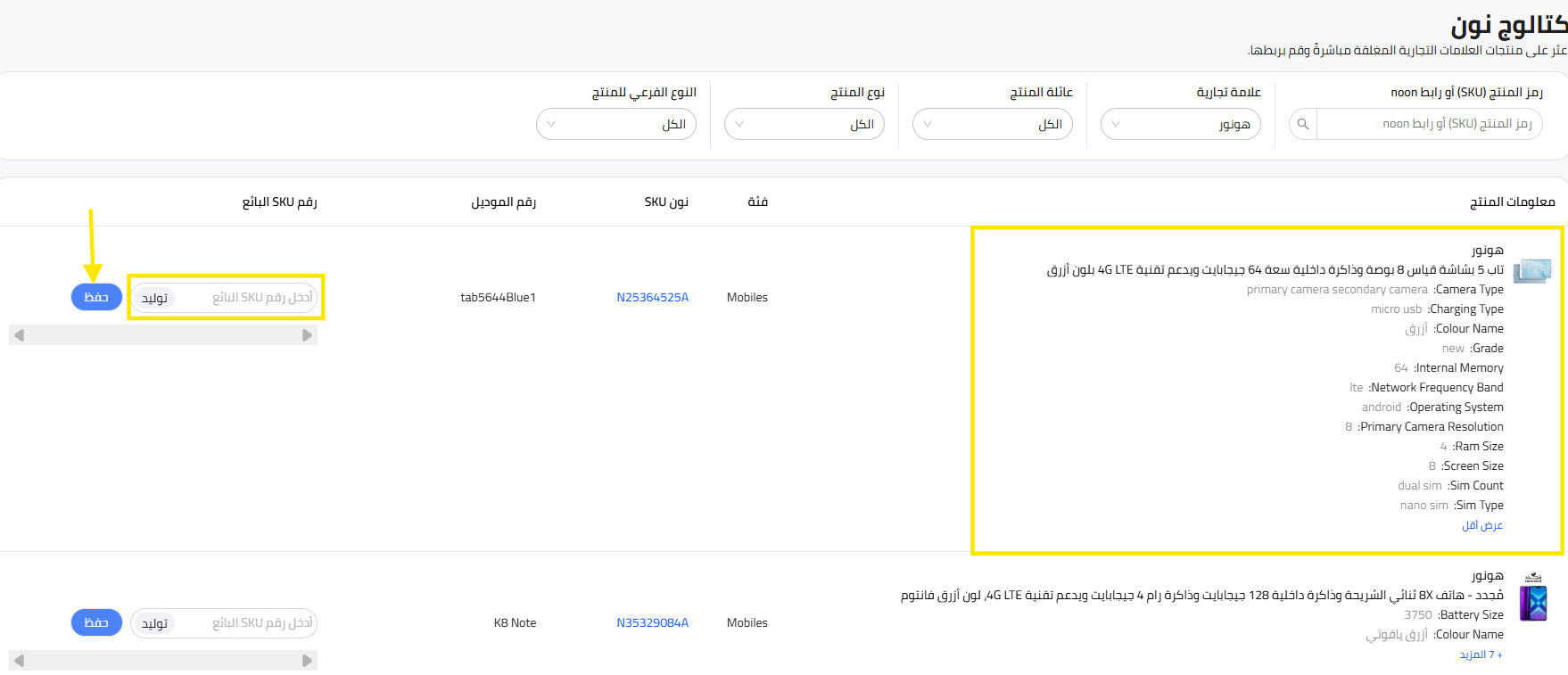Click the search magnifier icon in SKU field
1568x675 pixels.
coord(1303,124)
